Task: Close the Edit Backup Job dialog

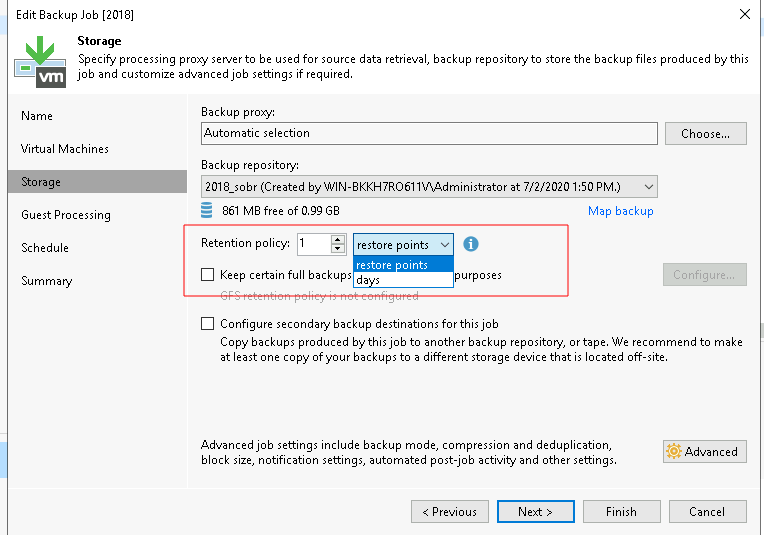Action: coord(744,14)
